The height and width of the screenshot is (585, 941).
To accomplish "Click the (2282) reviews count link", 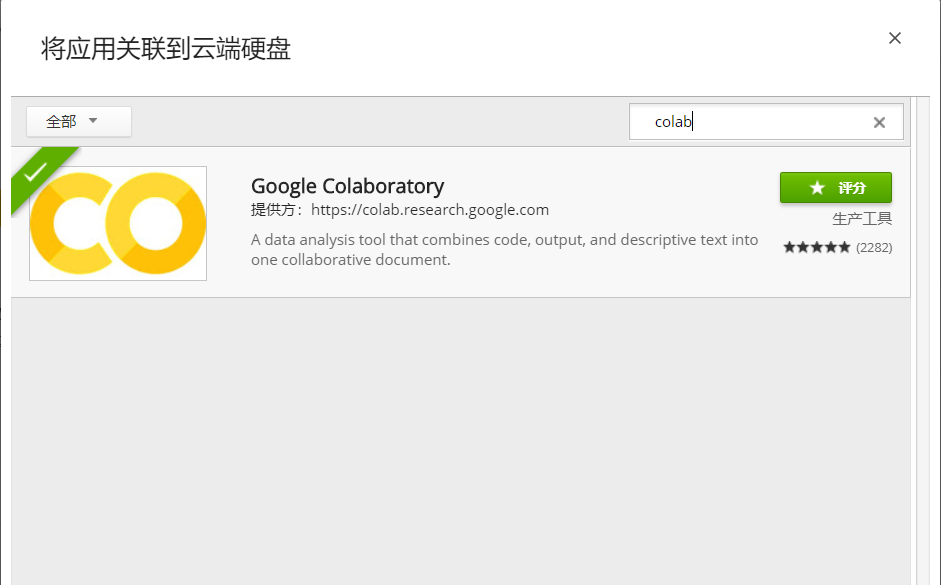I will coord(874,247).
